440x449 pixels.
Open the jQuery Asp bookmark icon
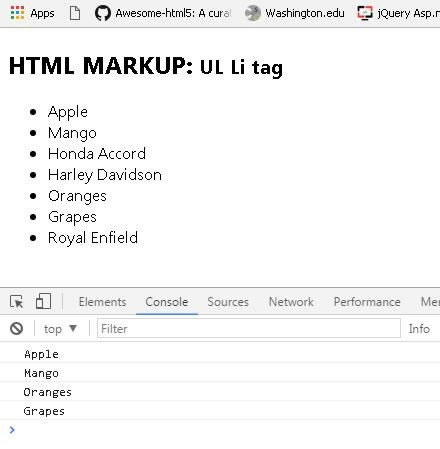coord(365,13)
